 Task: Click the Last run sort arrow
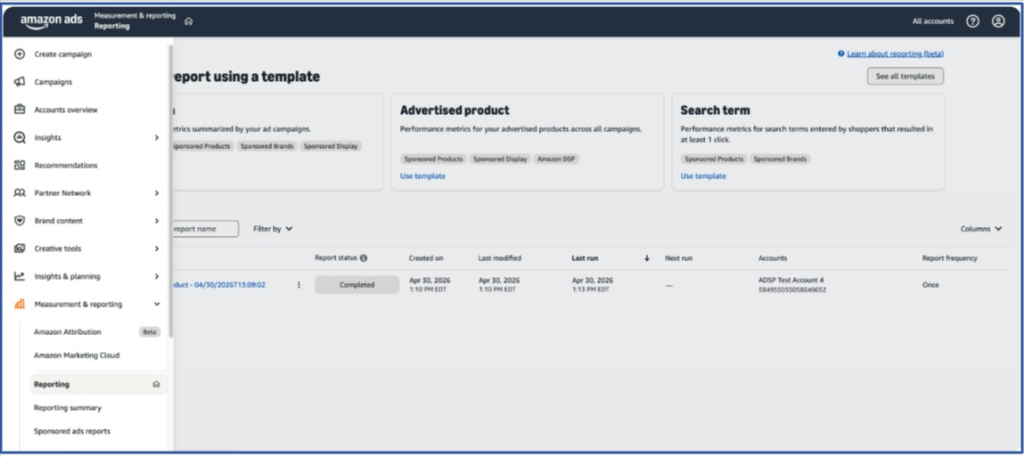click(x=647, y=258)
